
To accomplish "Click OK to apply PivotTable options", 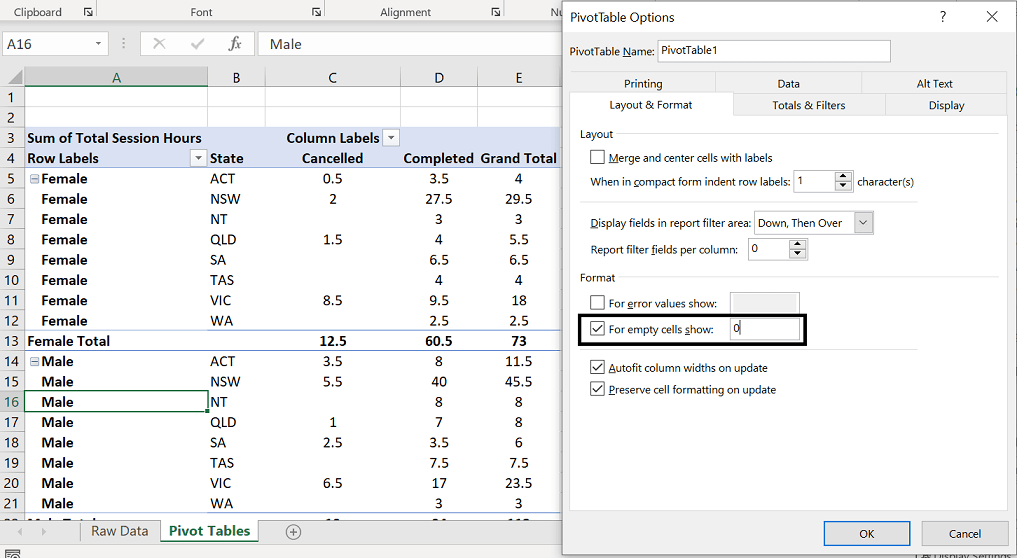I will click(x=867, y=533).
